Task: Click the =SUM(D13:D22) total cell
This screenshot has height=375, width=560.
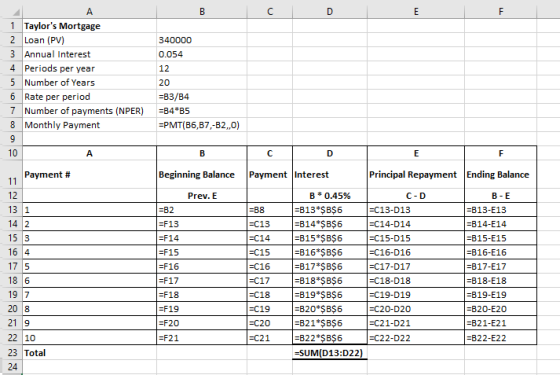Action: [330, 352]
